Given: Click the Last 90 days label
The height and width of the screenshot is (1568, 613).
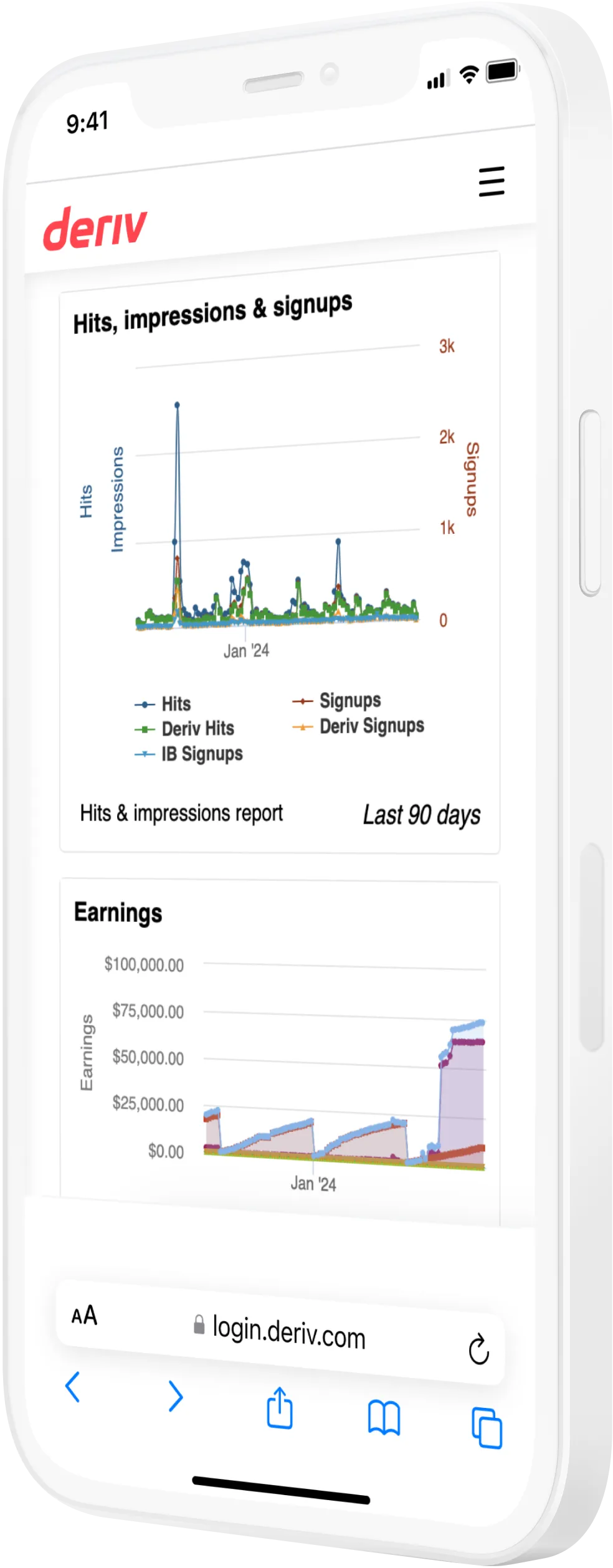Looking at the screenshot, I should pyautogui.click(x=422, y=815).
